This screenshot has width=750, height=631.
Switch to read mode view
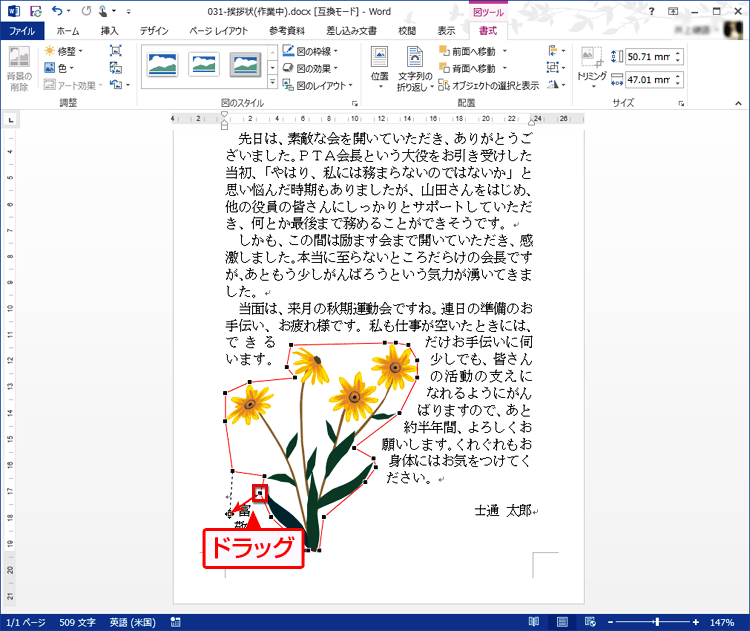coord(534,622)
